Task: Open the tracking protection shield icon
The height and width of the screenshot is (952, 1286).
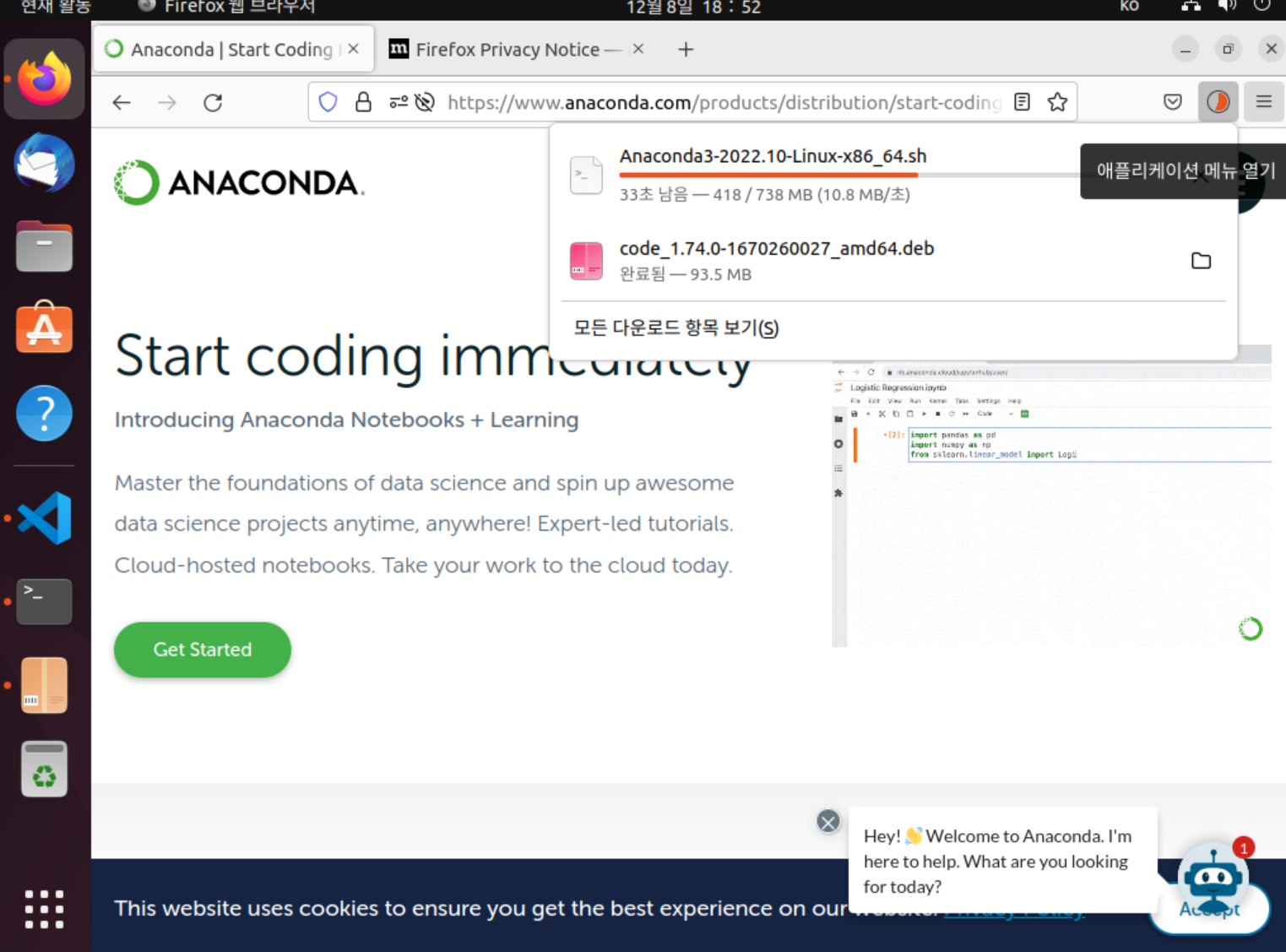Action: [x=328, y=102]
